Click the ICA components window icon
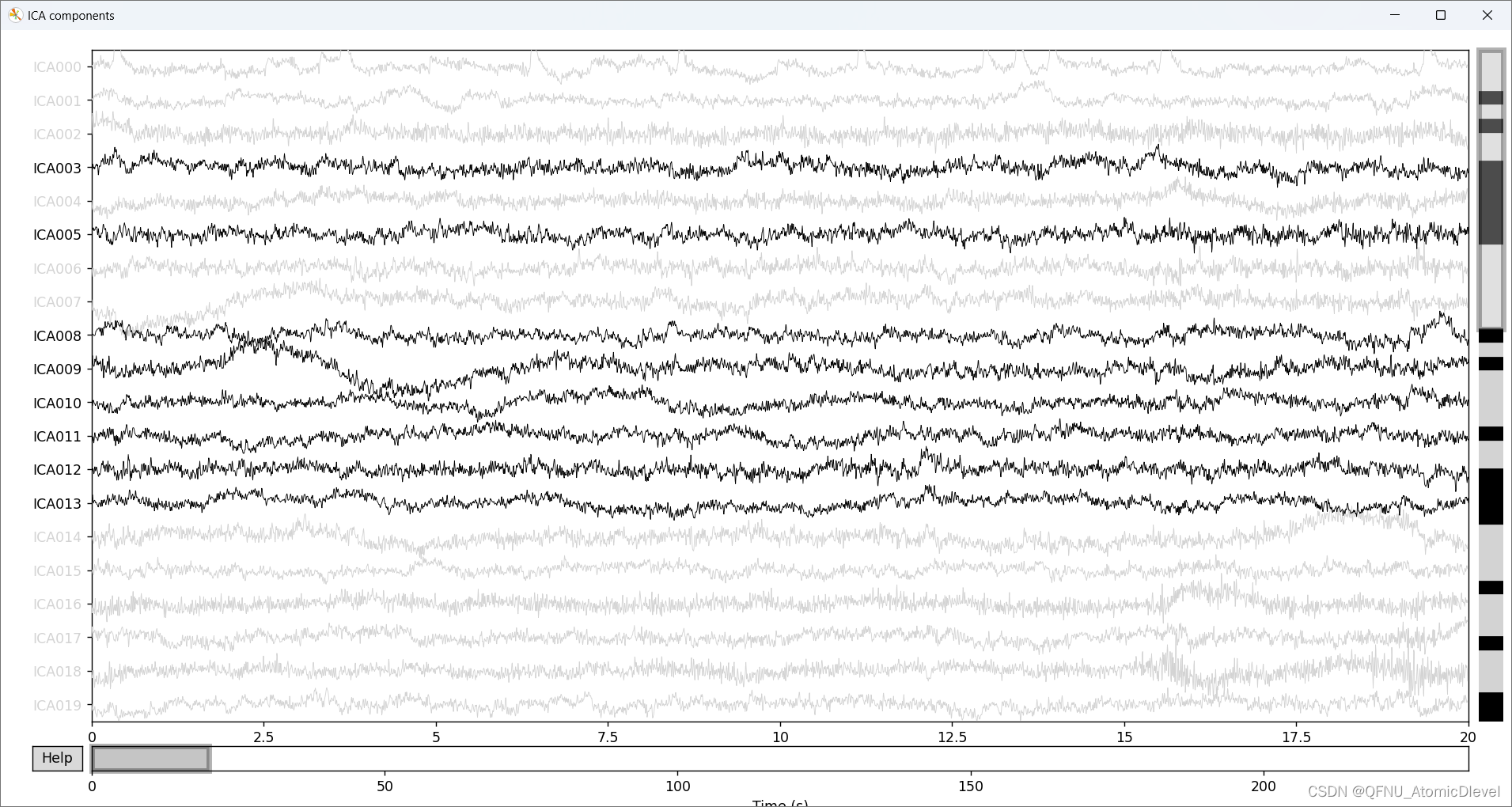This screenshot has height=807, width=1512. tap(15, 15)
